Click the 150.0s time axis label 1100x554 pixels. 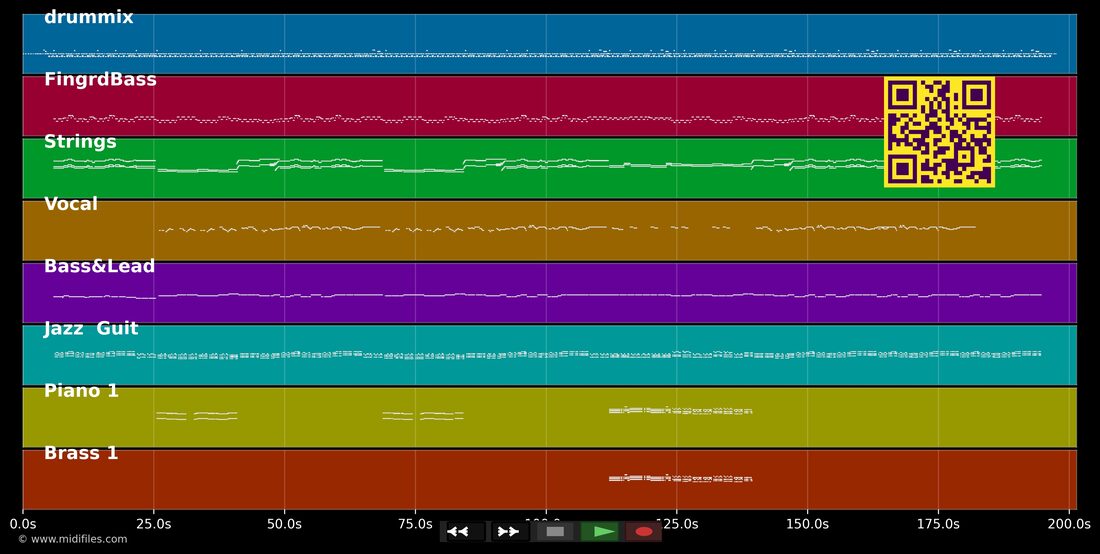[807, 524]
